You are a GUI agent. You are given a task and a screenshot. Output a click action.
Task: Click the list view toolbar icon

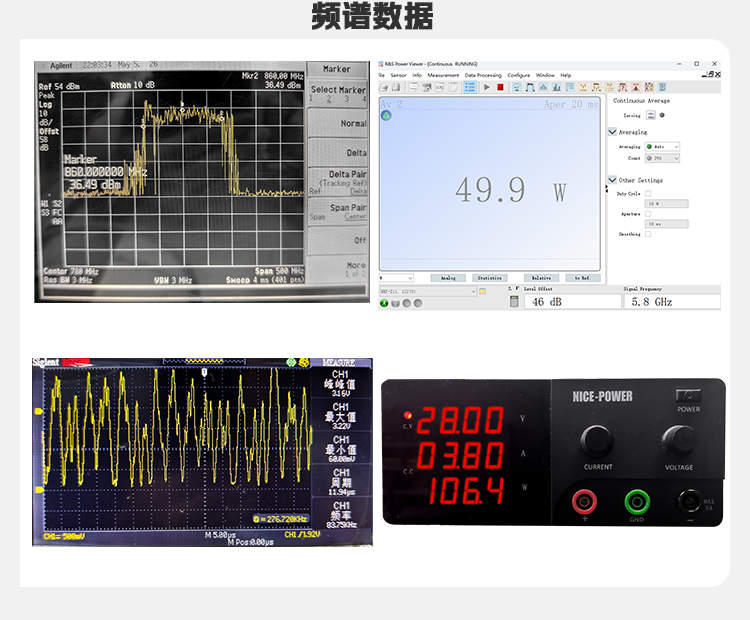470,87
